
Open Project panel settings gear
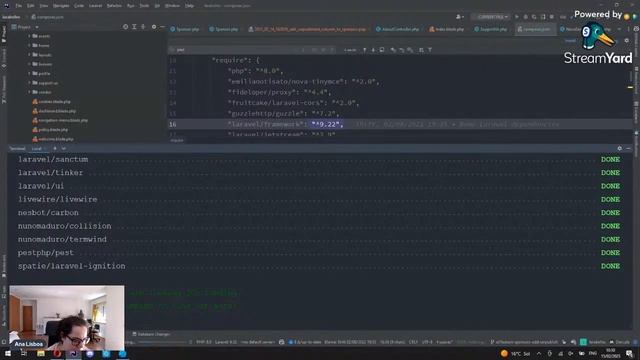[x=154, y=27]
